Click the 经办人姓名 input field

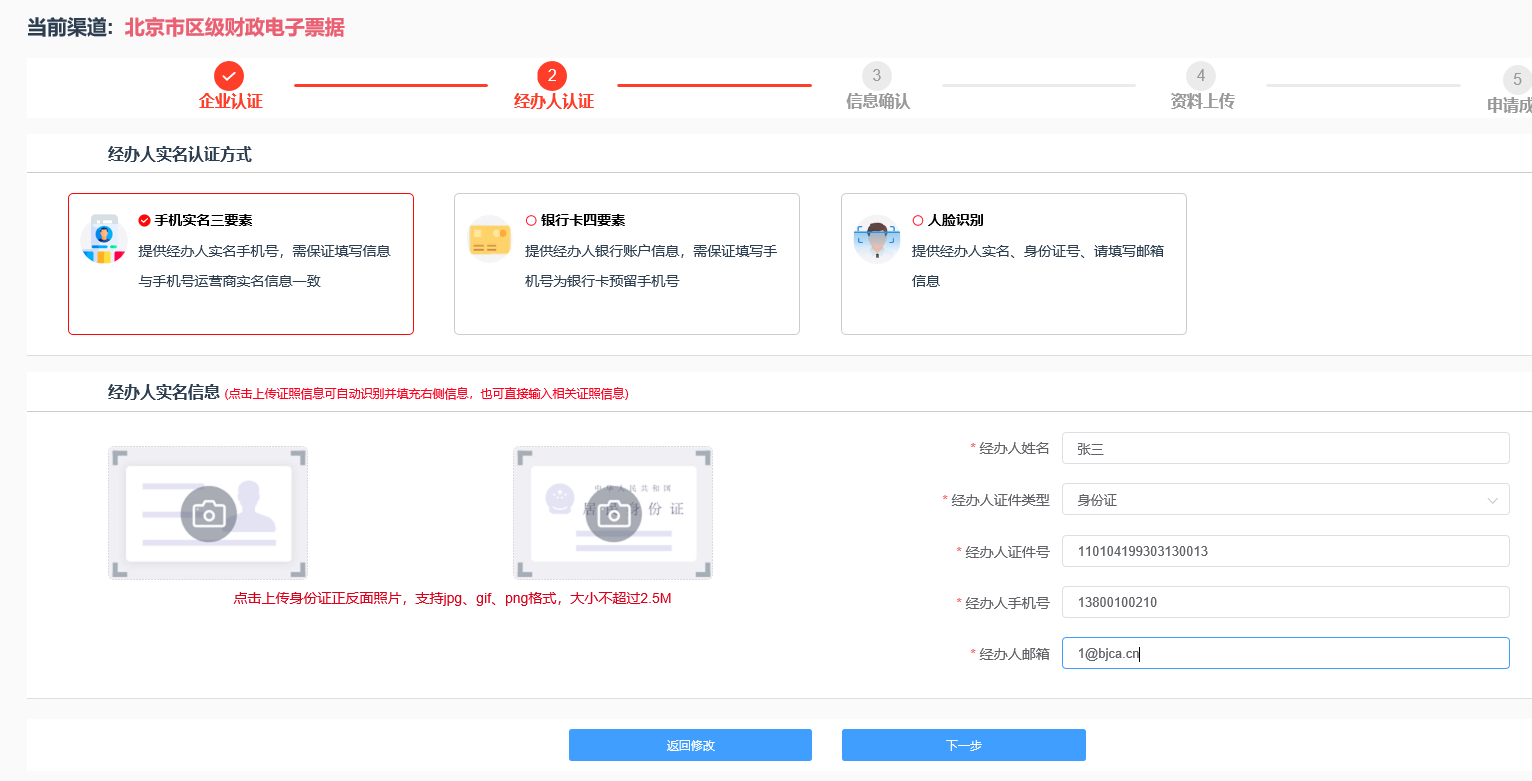tap(1284, 449)
